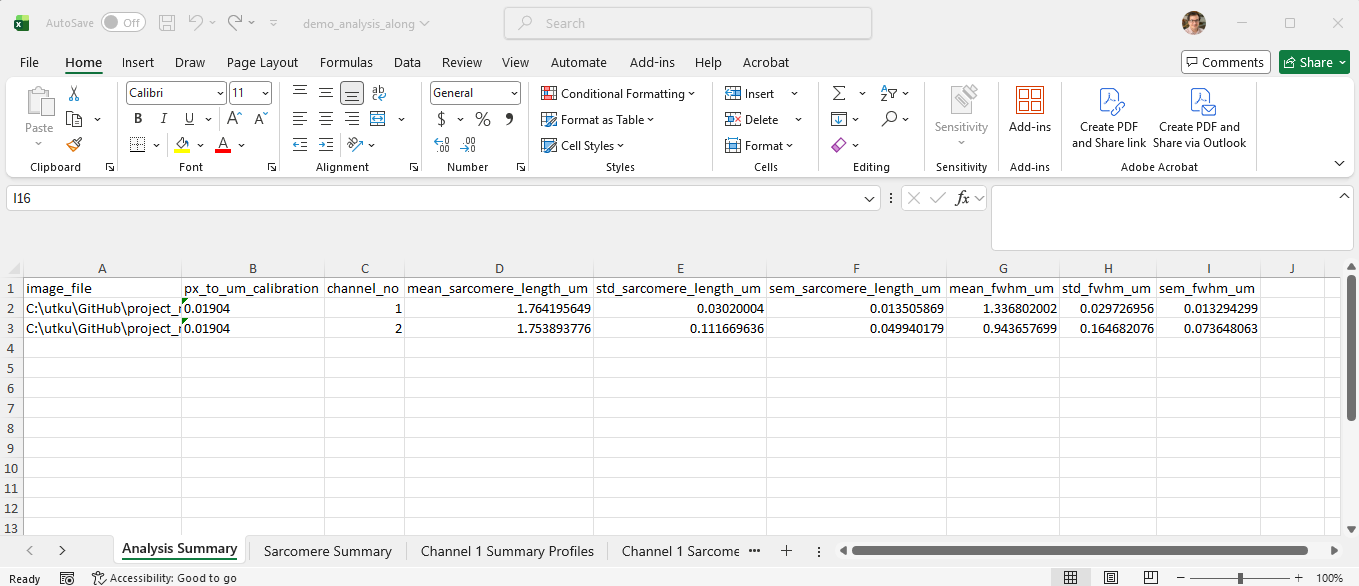Click the Comments button

coord(1225,62)
